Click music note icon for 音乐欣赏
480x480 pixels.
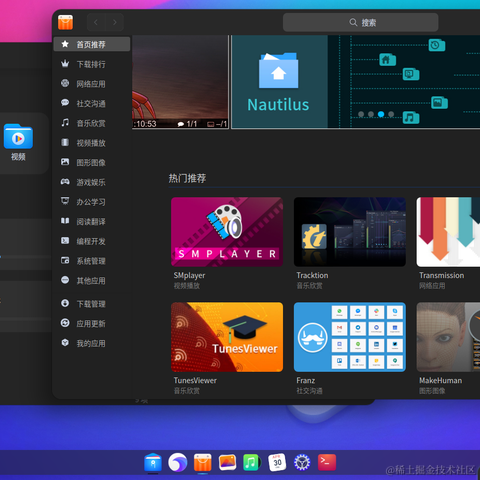click(65, 123)
